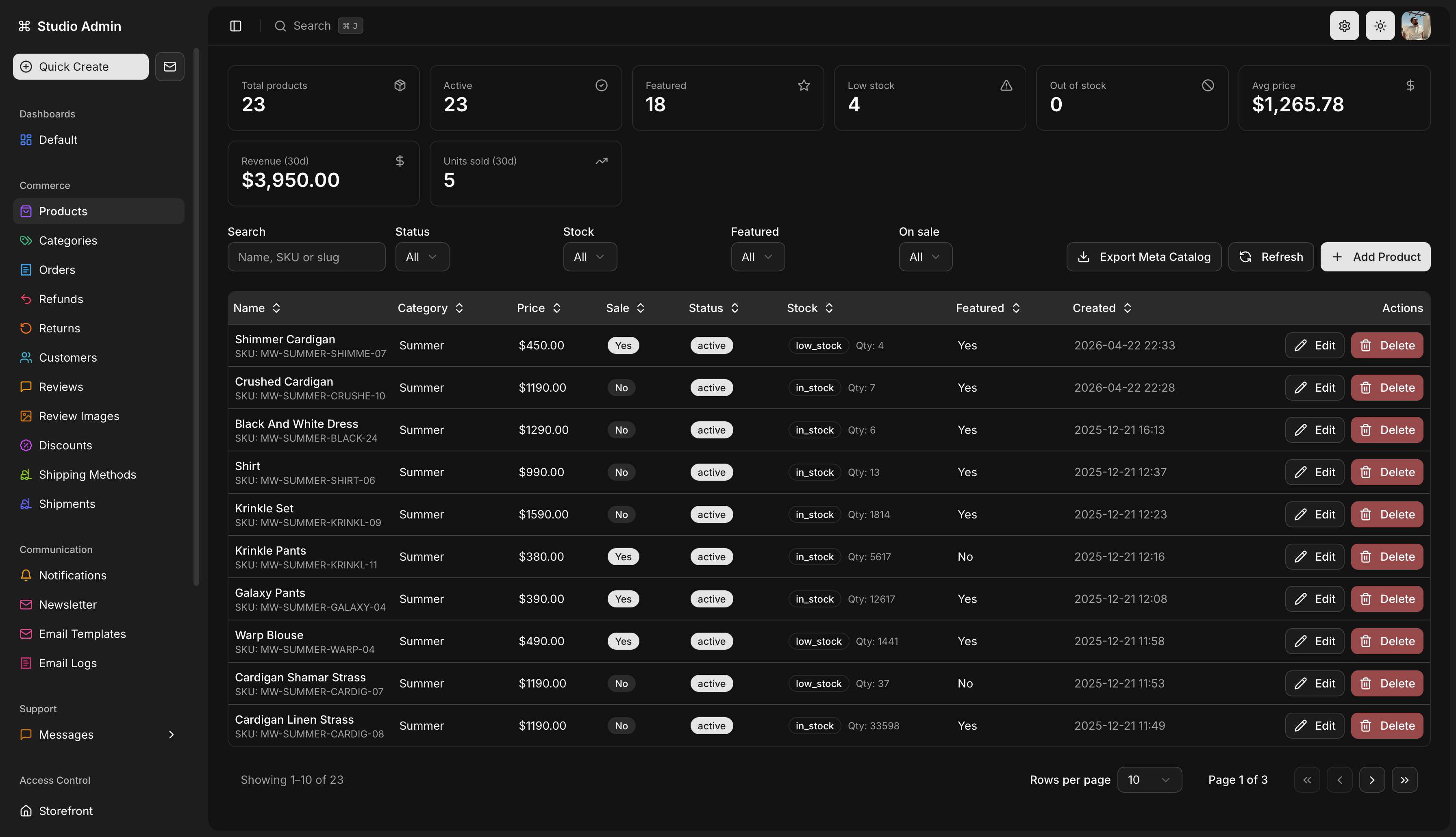Open the Featured filter dropdown
Image resolution: width=1456 pixels, height=837 pixels.
point(758,257)
